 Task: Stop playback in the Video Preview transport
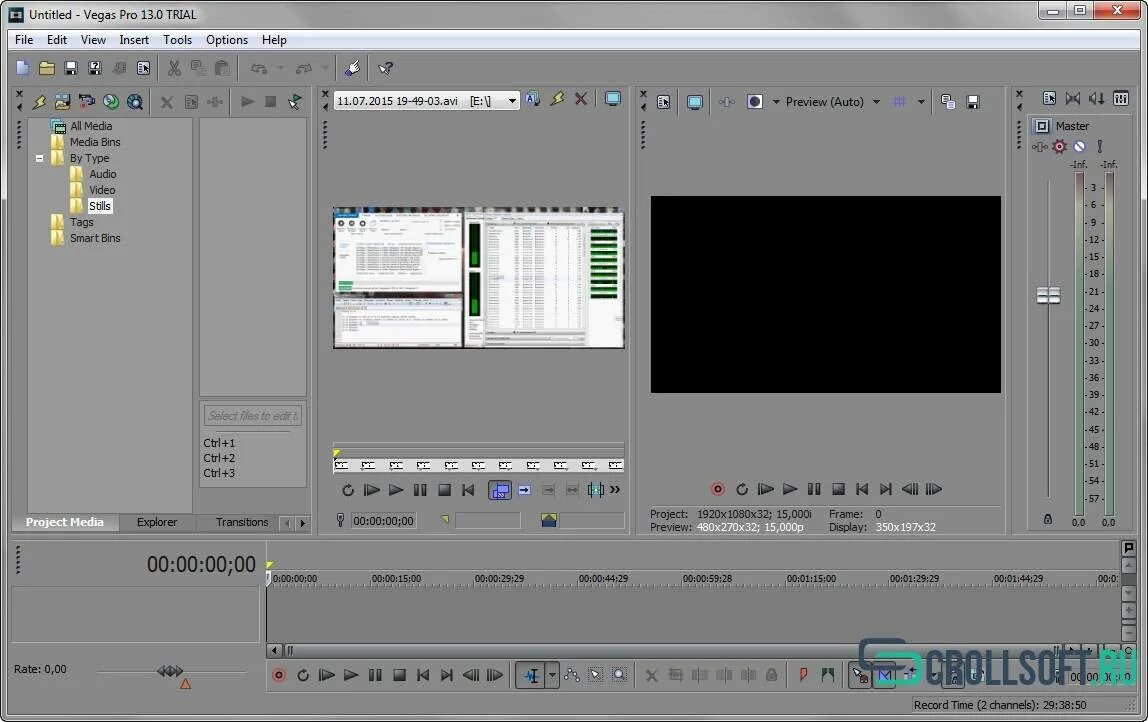click(839, 489)
